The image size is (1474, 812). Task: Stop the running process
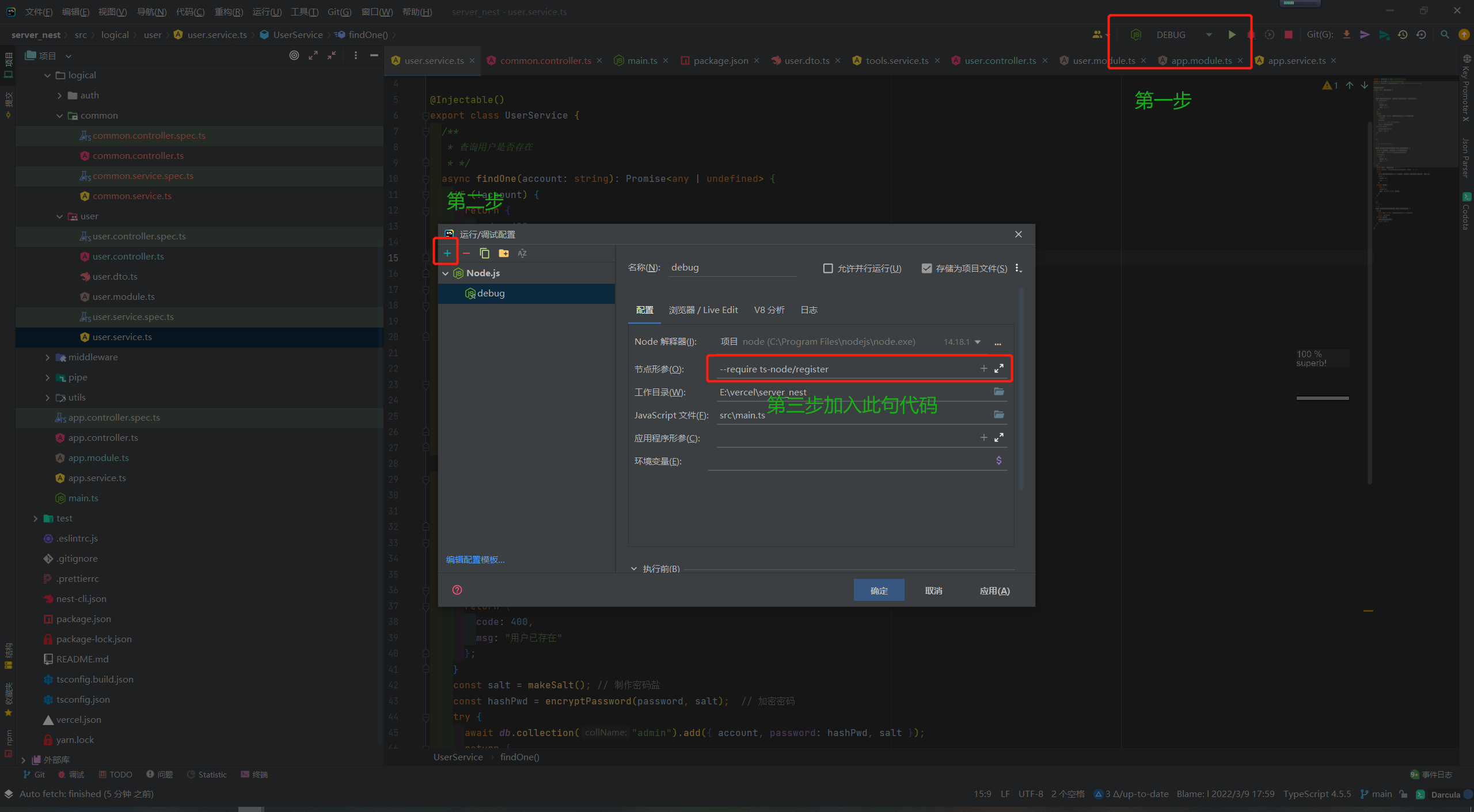tap(1289, 35)
